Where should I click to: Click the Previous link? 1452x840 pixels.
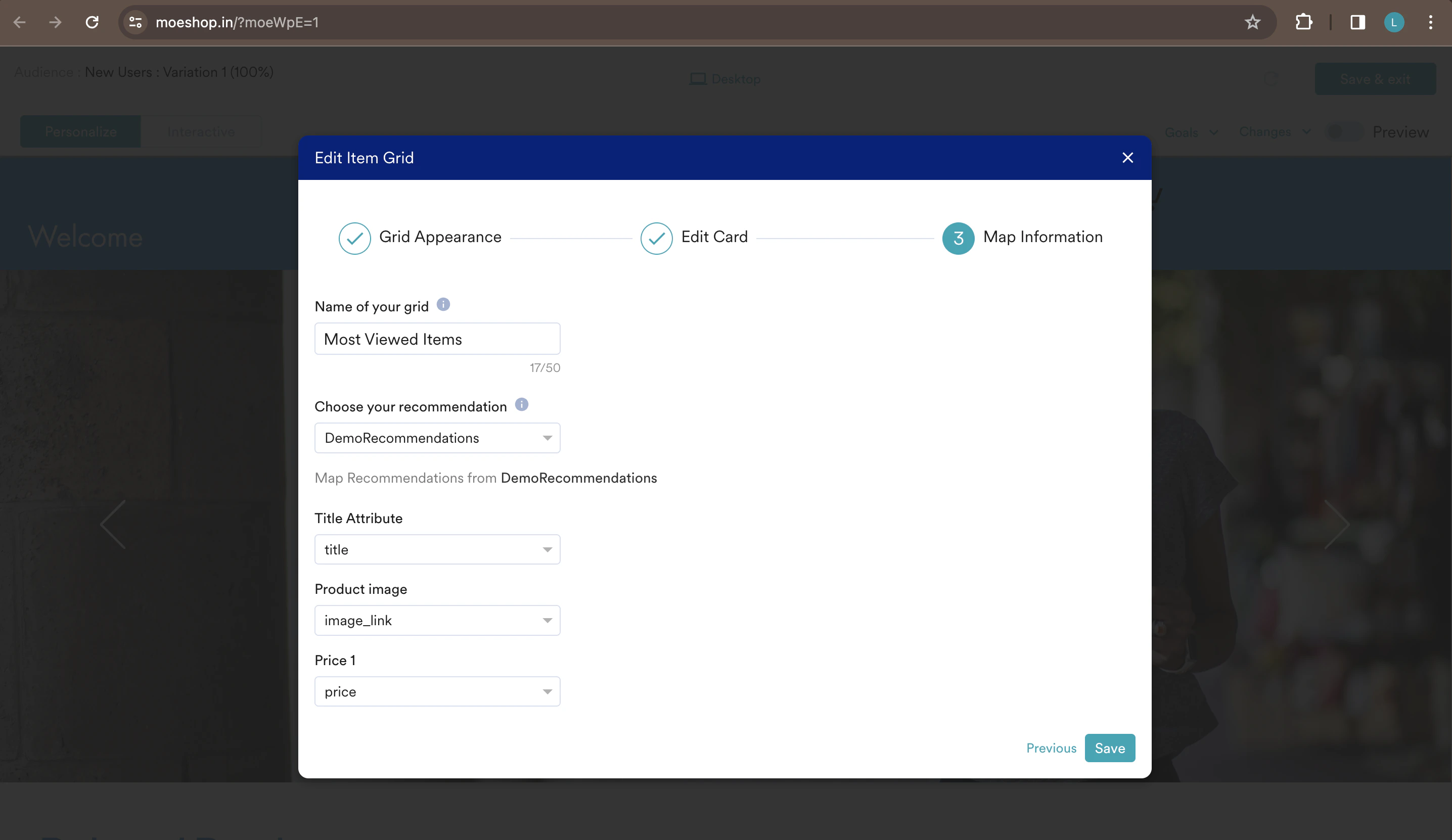tap(1051, 748)
